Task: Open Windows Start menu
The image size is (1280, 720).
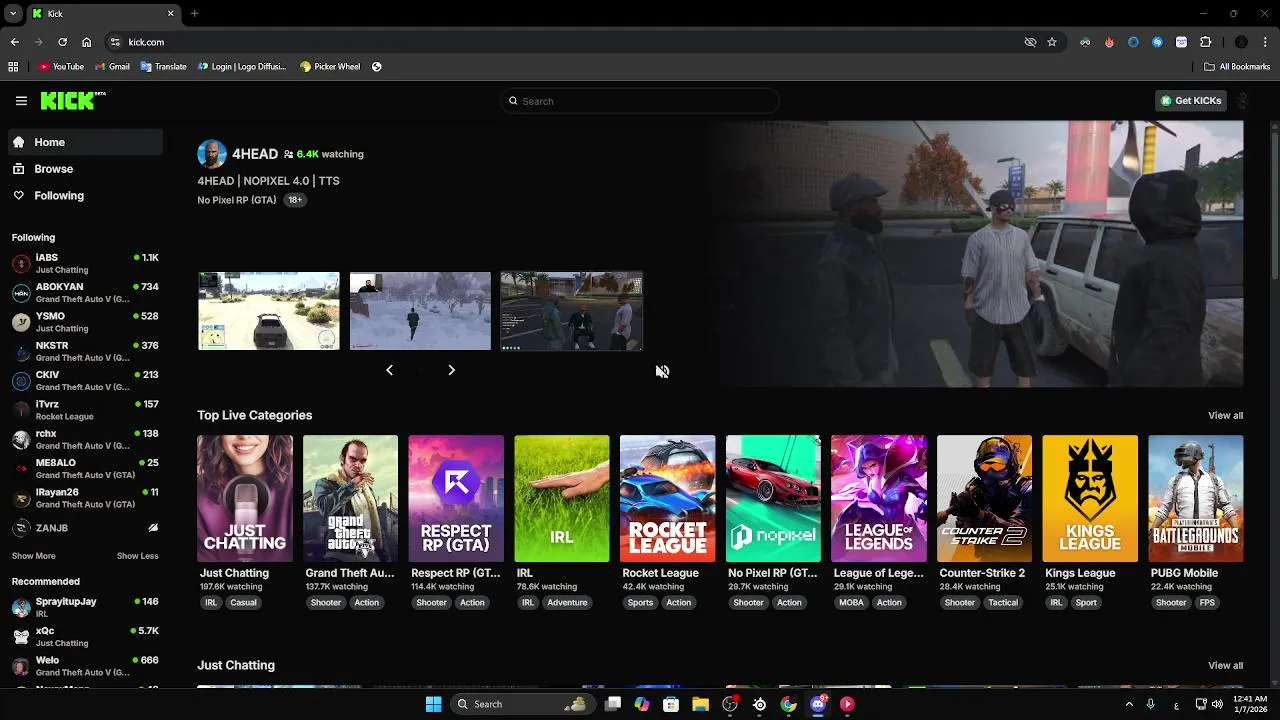Action: (x=433, y=704)
